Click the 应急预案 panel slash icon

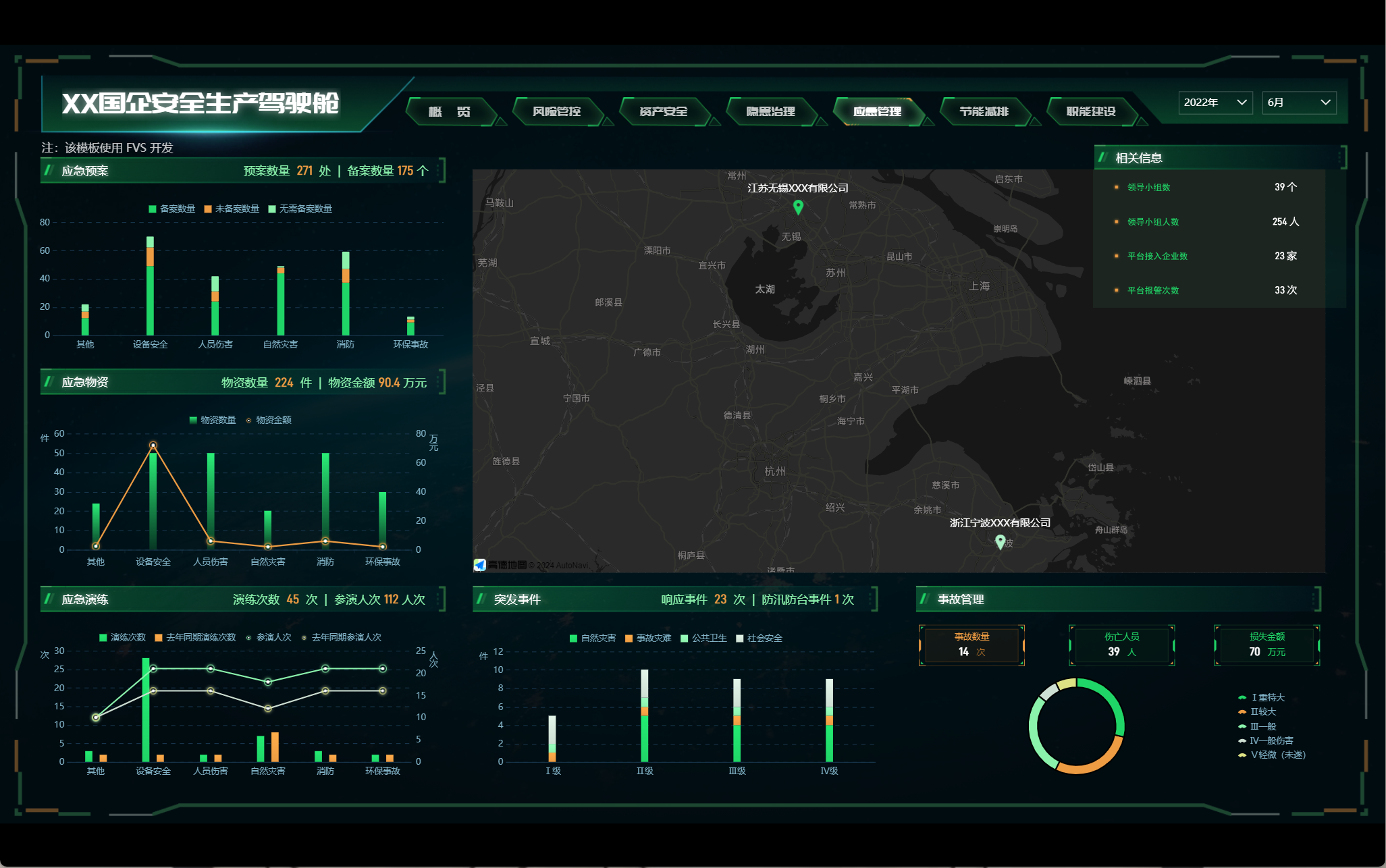(x=49, y=170)
